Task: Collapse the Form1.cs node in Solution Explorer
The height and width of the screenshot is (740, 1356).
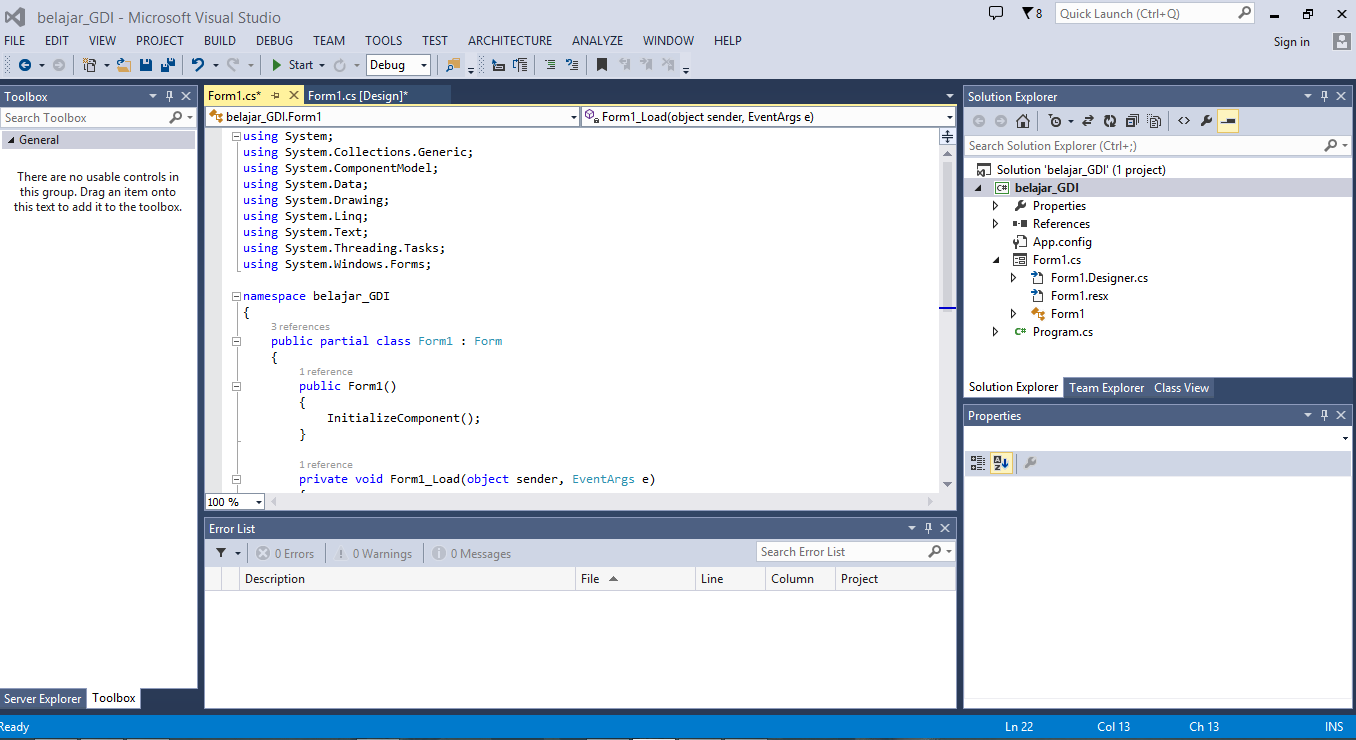Action: (x=995, y=260)
